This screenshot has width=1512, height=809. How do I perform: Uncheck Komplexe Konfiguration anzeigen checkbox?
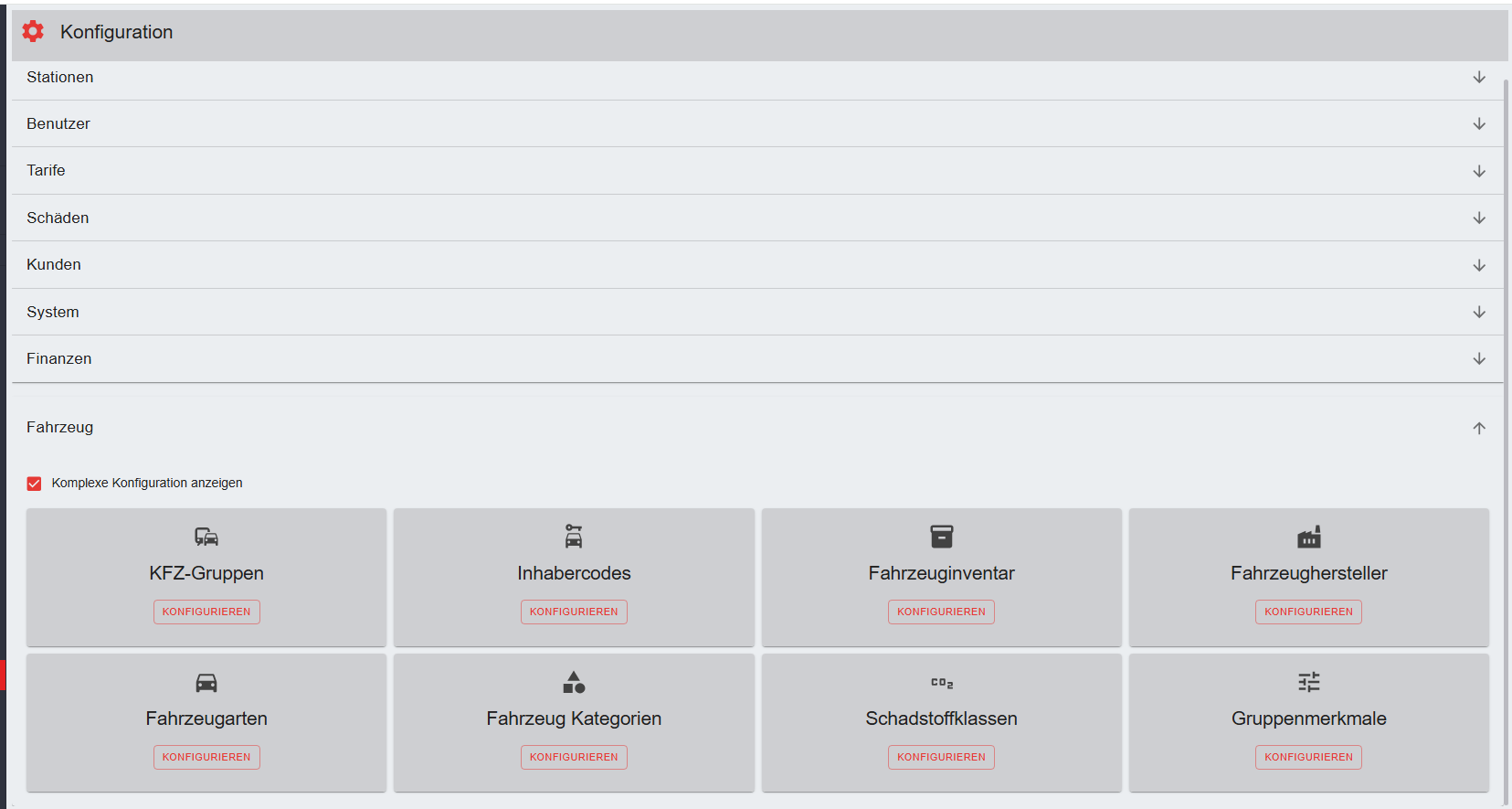pos(35,484)
